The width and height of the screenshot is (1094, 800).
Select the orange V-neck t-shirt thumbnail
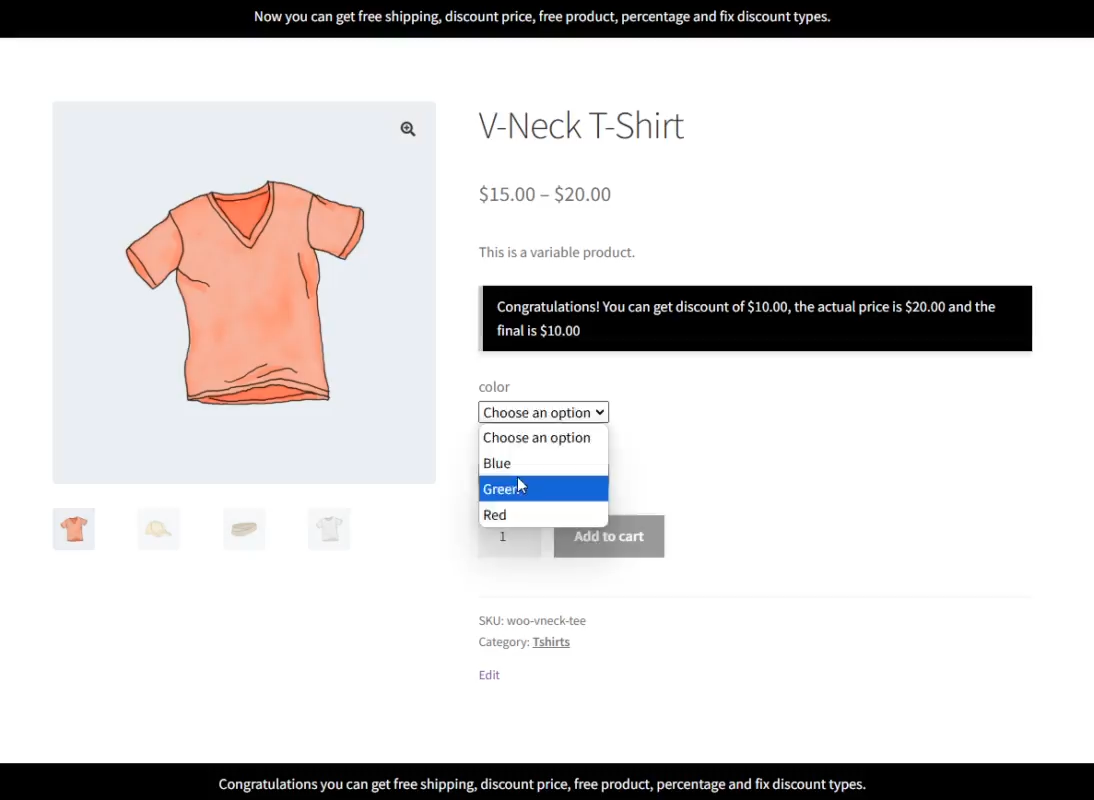coord(74,529)
